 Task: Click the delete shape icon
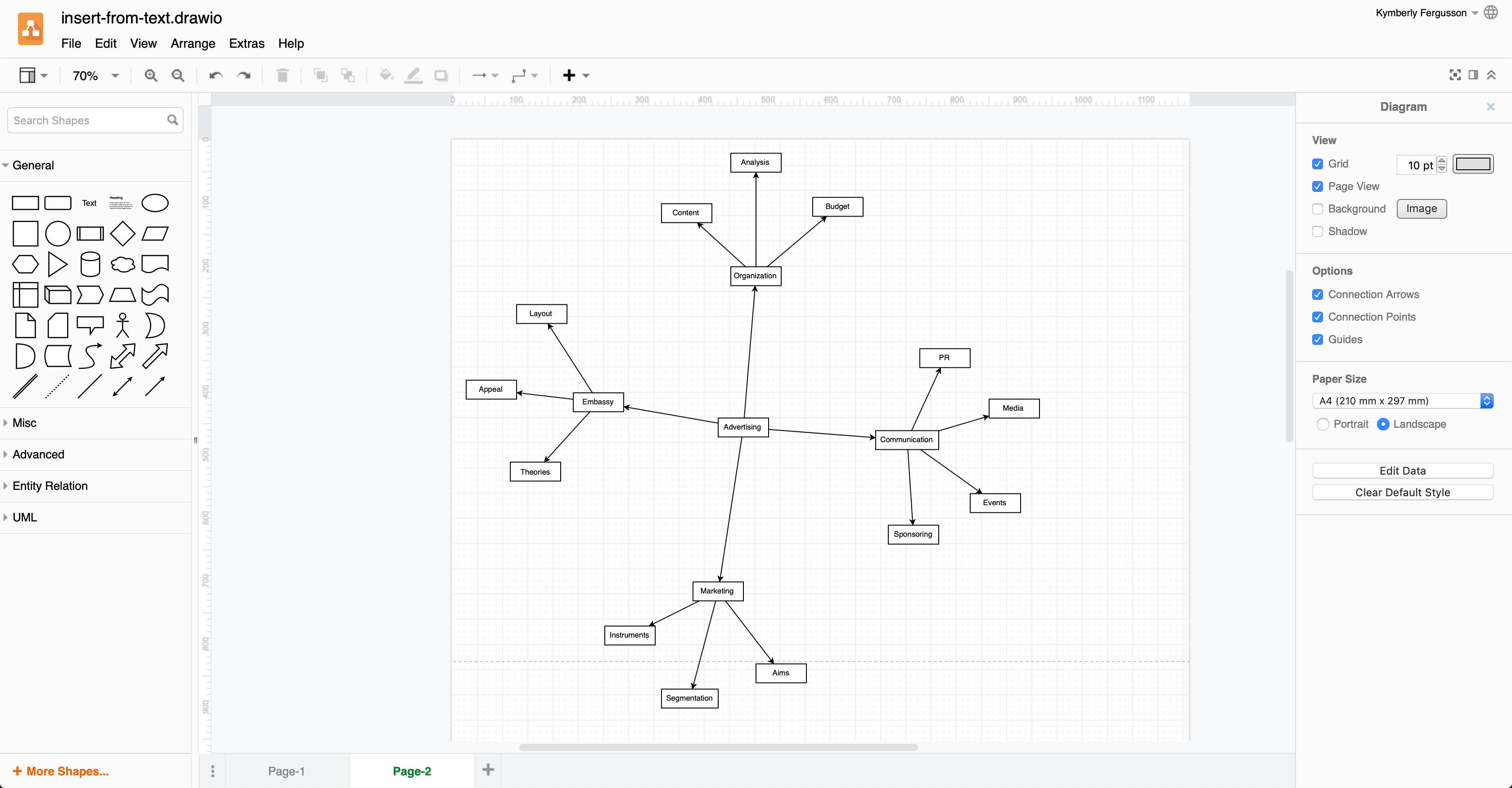point(282,75)
